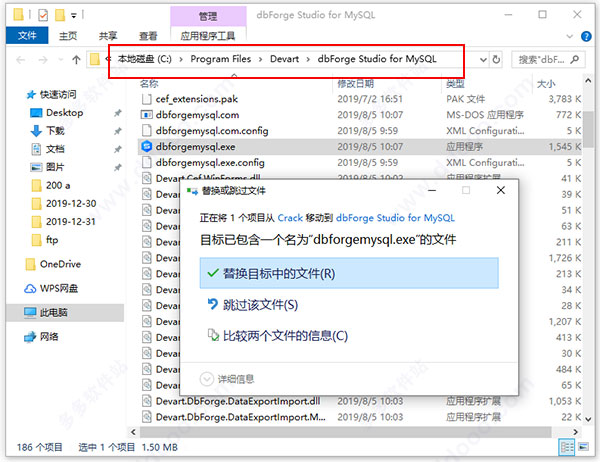This screenshot has width=600, height=462.
Task: Click the file list down arrow
Action: pyautogui.click(x=588, y=420)
